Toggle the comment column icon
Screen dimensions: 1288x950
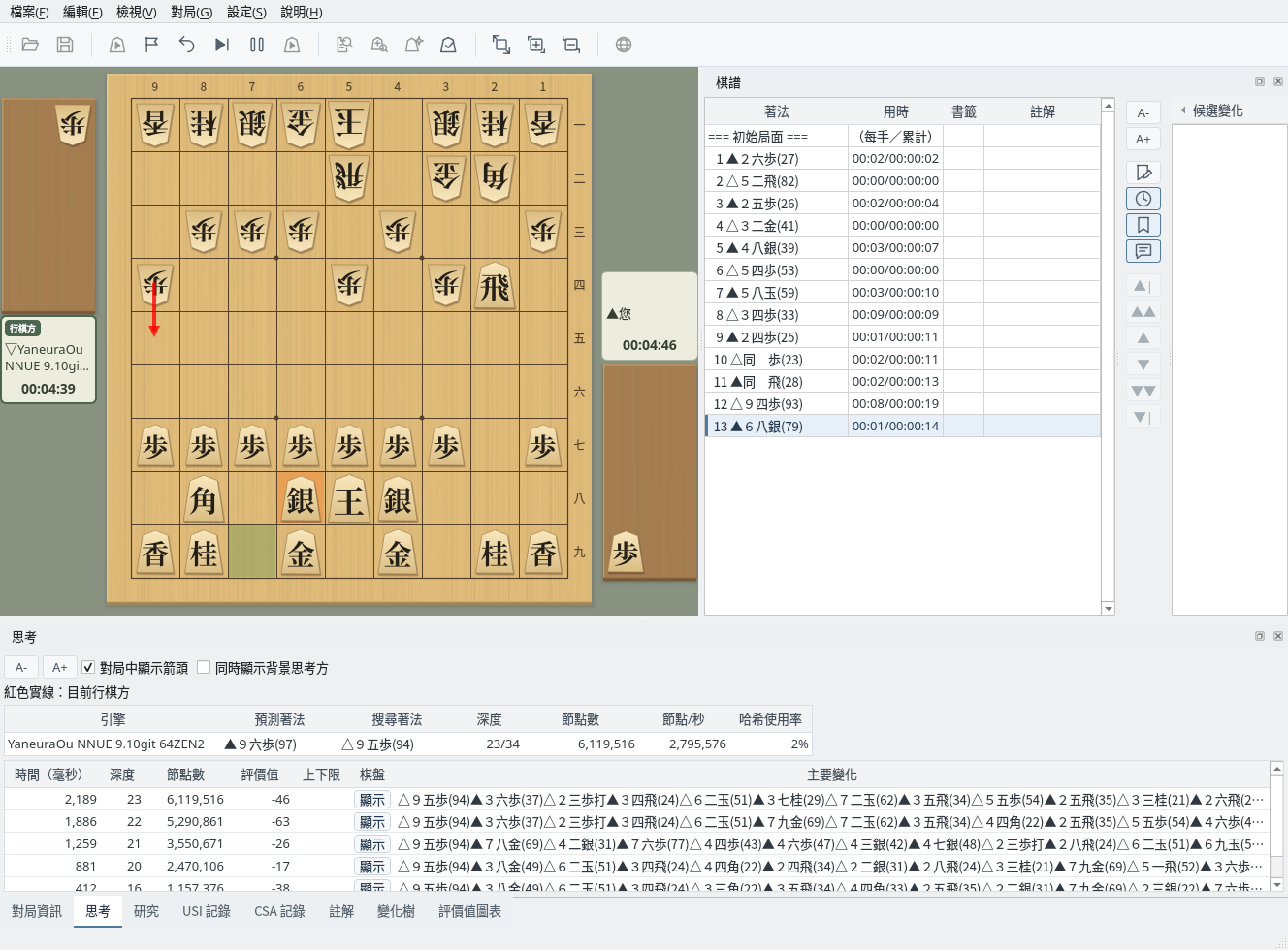(1143, 251)
